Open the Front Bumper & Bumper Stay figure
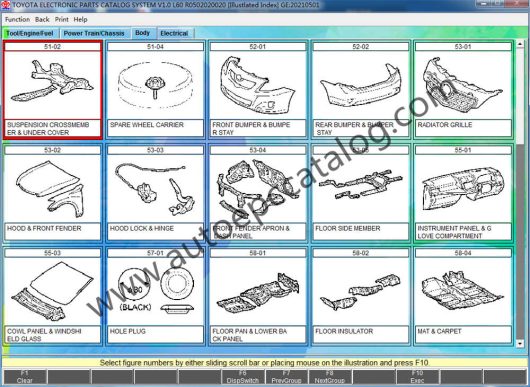Image resolution: width=530 pixels, height=387 pixels. pyautogui.click(x=258, y=85)
